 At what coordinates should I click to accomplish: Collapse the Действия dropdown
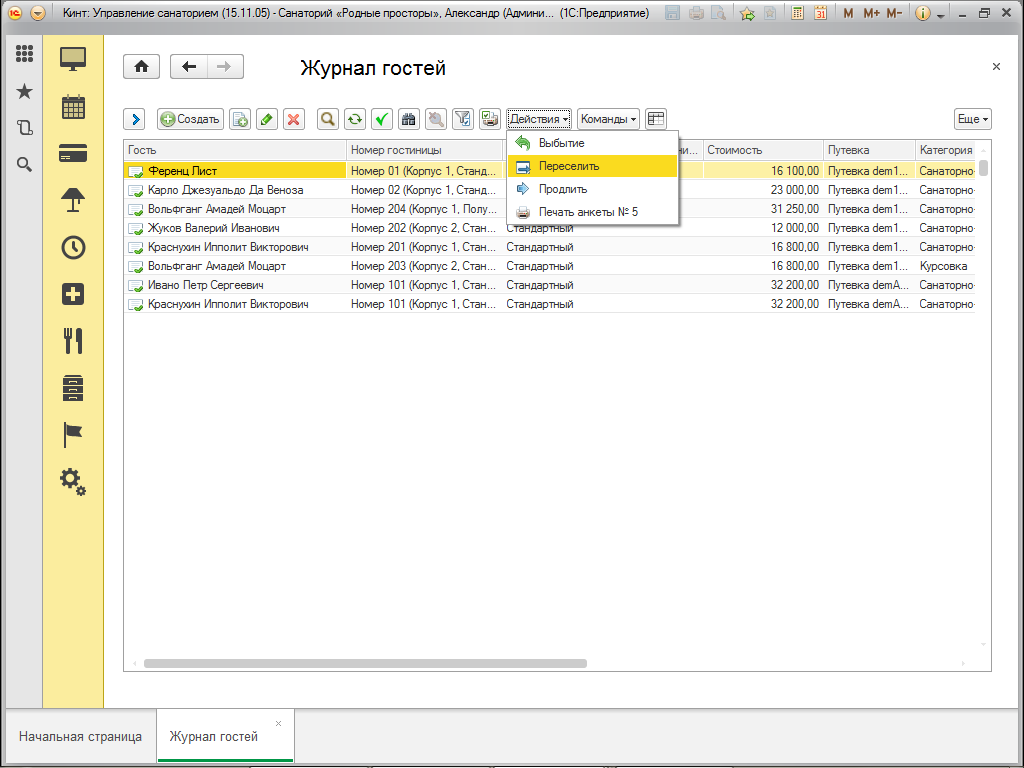point(539,119)
